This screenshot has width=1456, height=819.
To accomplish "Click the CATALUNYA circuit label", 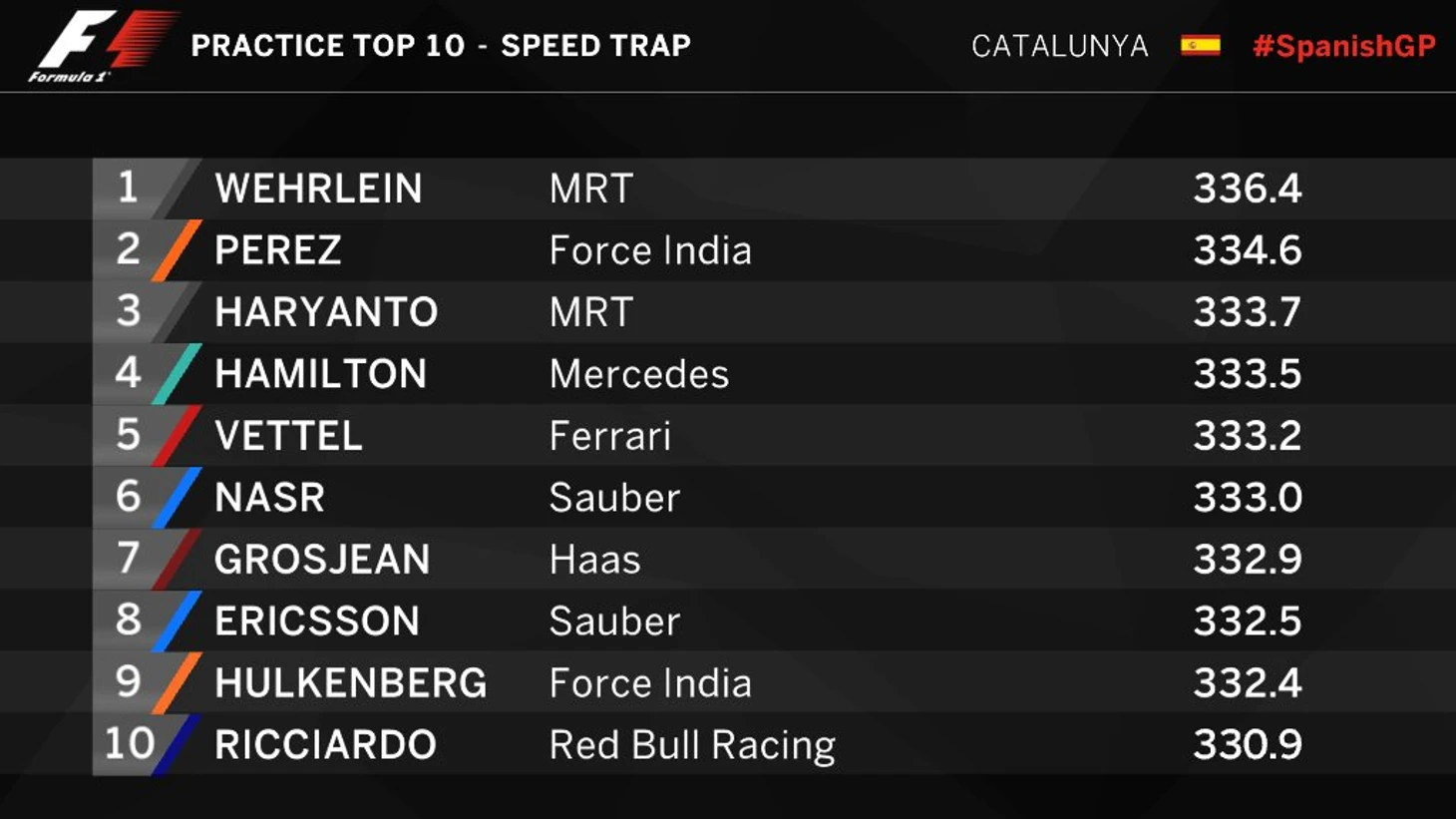I will (1059, 46).
